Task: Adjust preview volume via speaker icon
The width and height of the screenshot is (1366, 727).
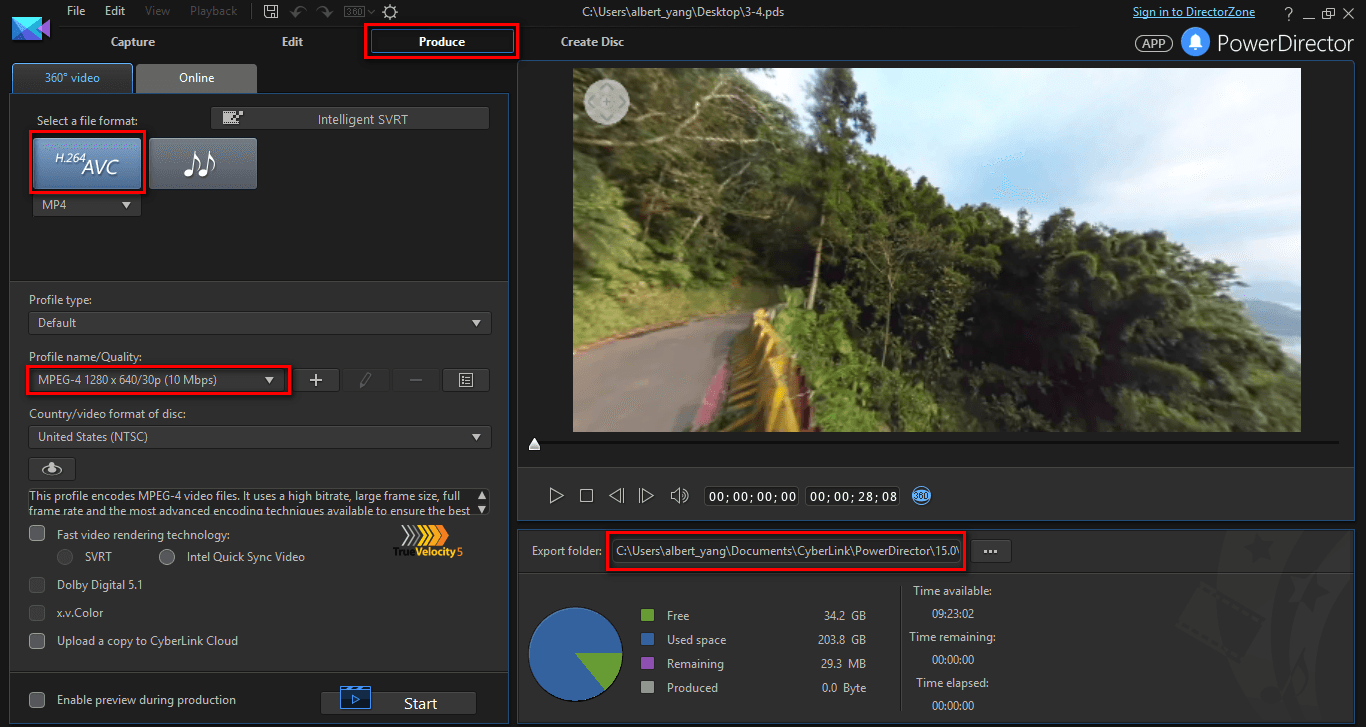Action: coord(680,495)
